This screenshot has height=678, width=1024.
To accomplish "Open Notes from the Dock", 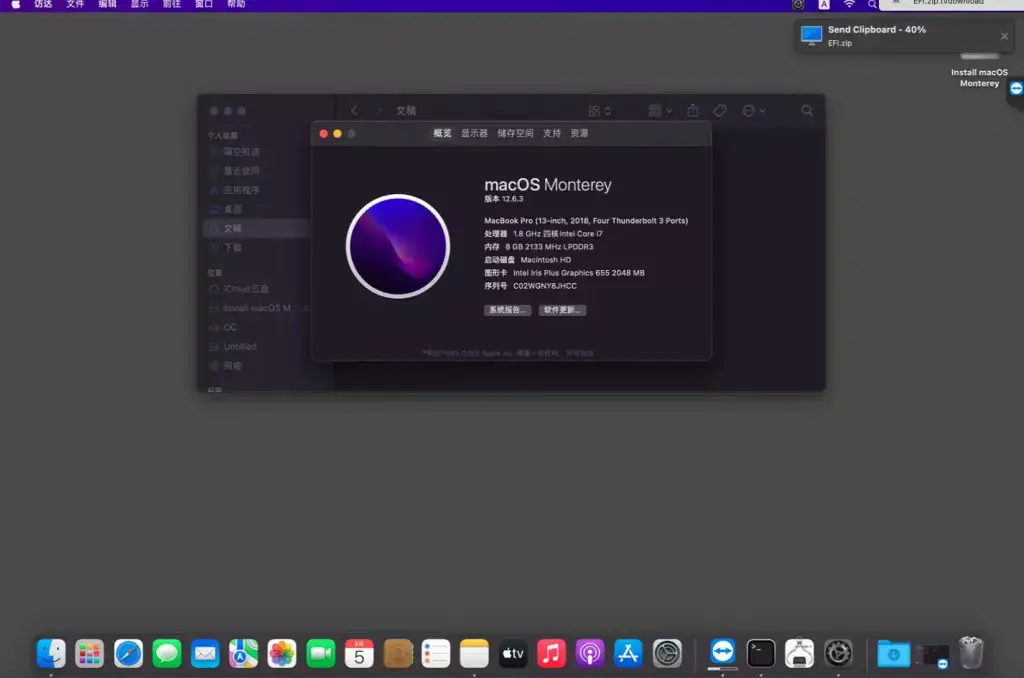I will coord(474,653).
